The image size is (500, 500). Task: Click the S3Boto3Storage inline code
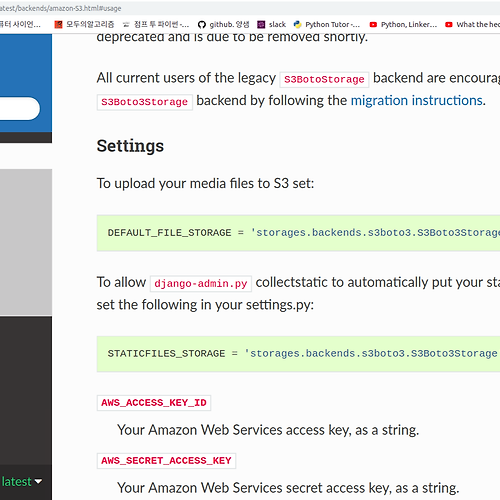pyautogui.click(x=145, y=102)
